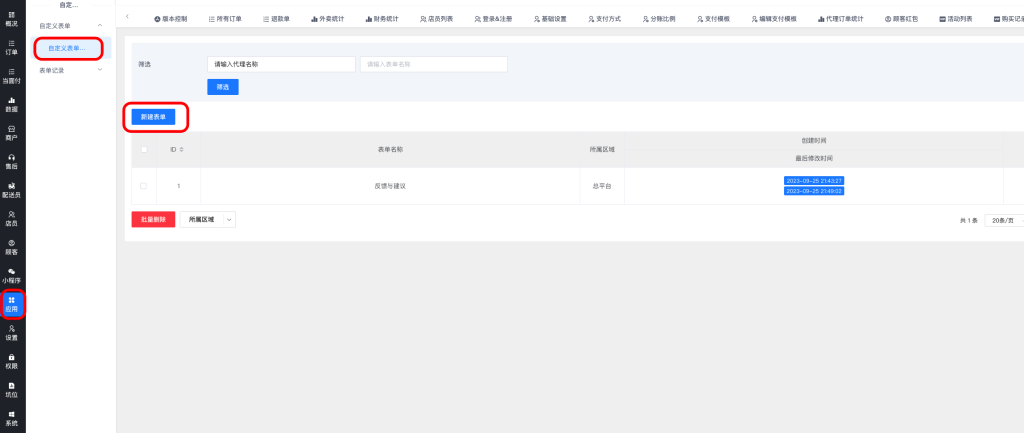
Task: Expand the 表单记录 menu group
Action: [x=99, y=70]
